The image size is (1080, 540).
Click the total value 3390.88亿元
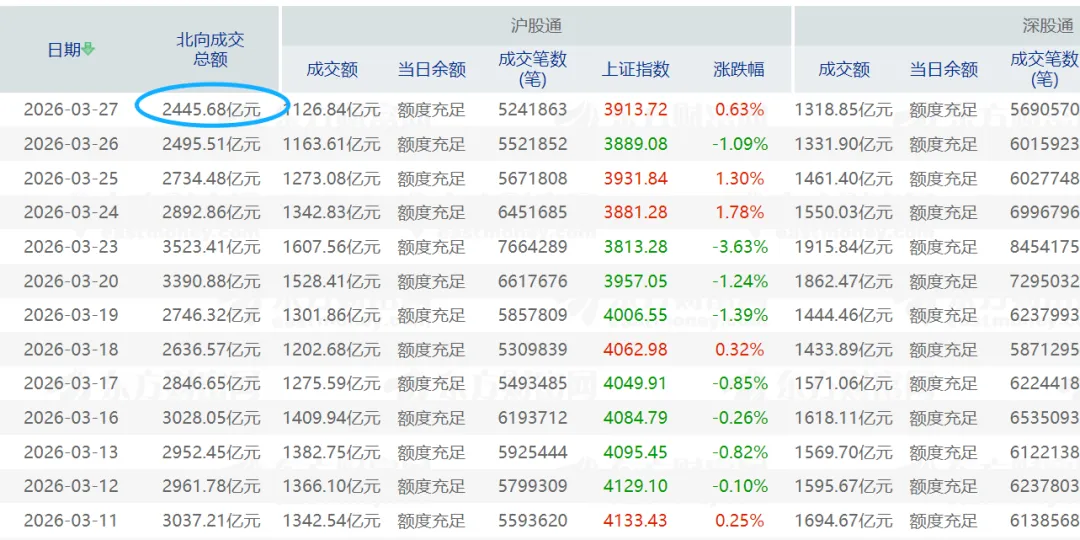point(211,281)
